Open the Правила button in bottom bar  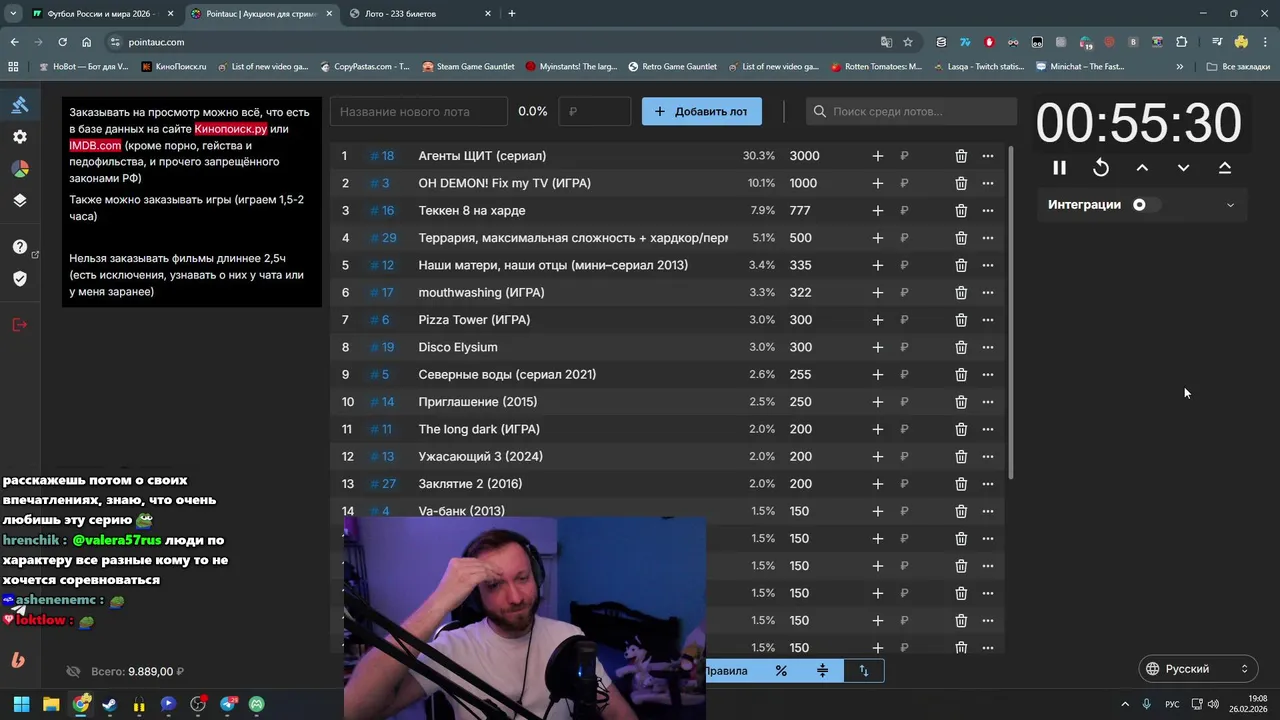(x=728, y=671)
